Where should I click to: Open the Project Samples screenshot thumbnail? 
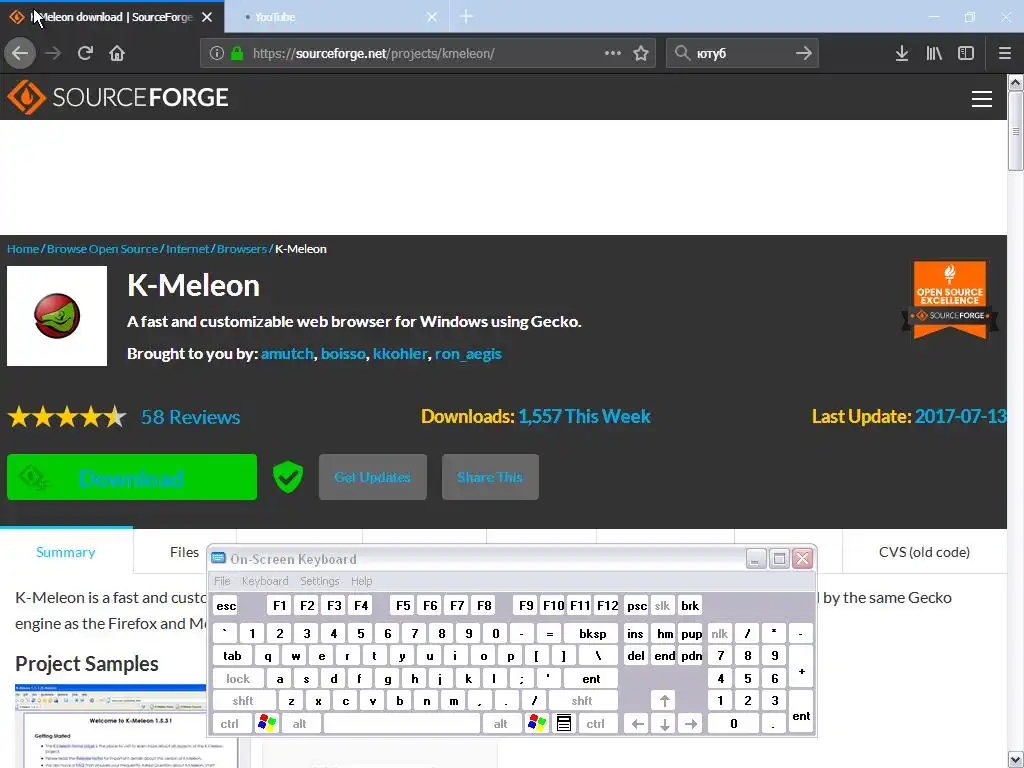(x=111, y=726)
